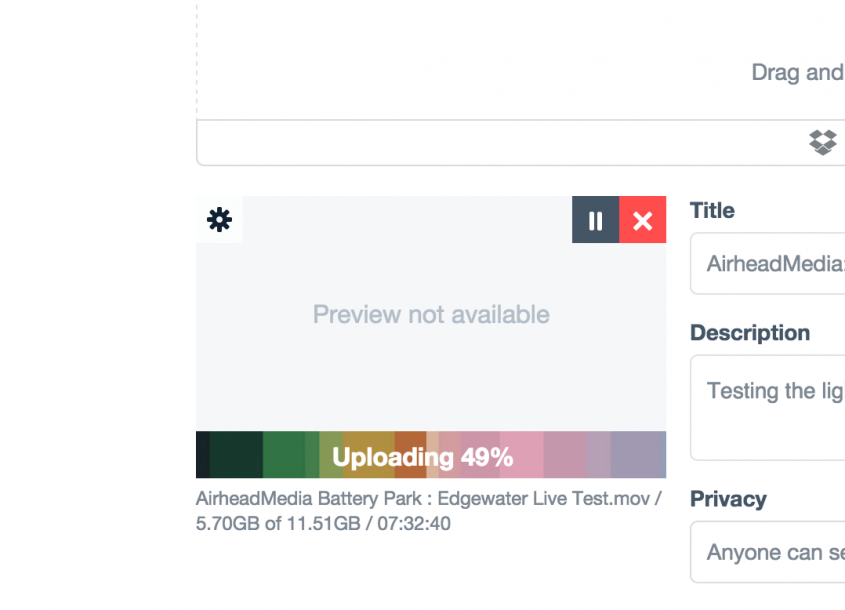Click the Privacy field label

(728, 499)
